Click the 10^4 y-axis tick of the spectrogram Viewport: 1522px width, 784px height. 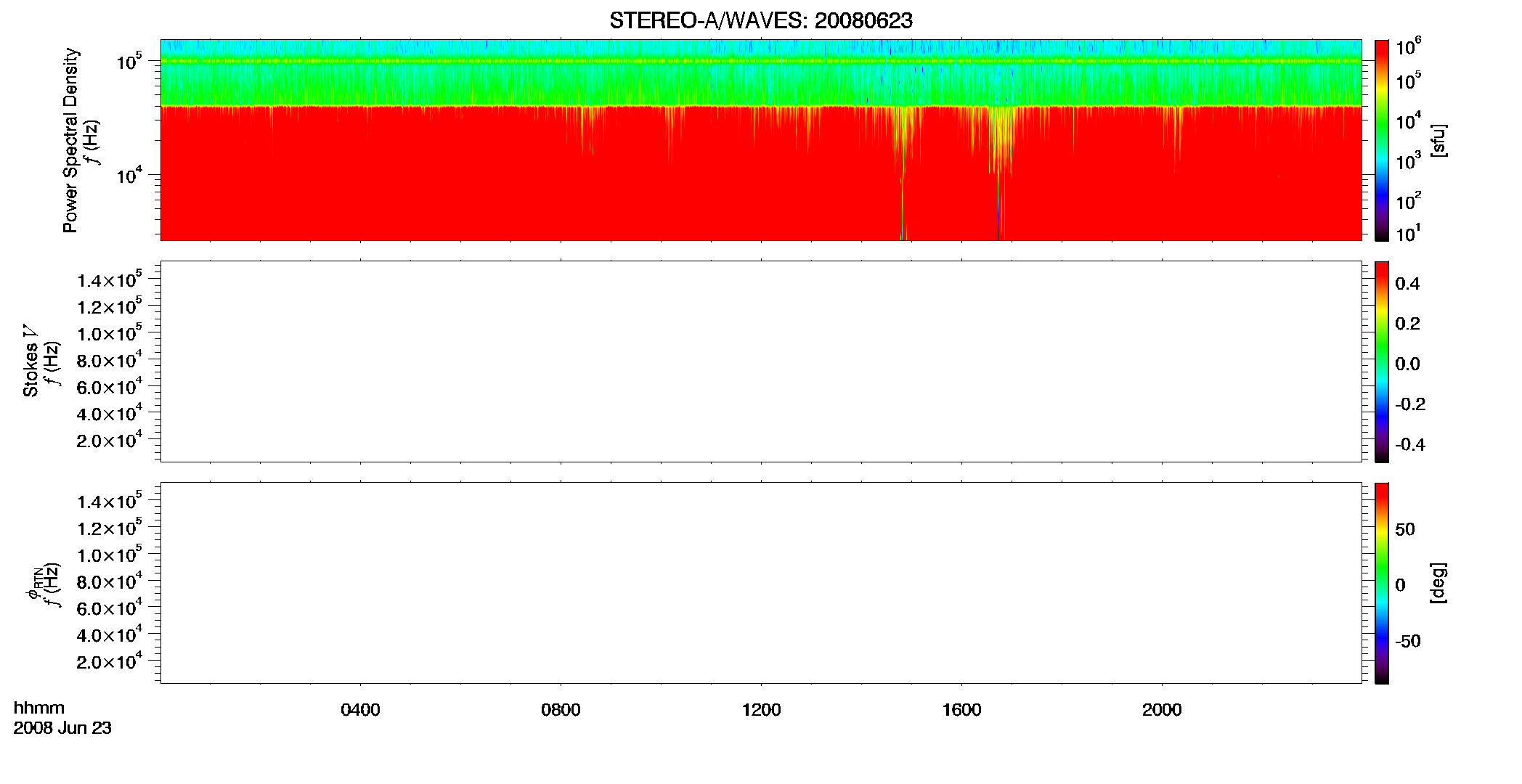coord(129,175)
